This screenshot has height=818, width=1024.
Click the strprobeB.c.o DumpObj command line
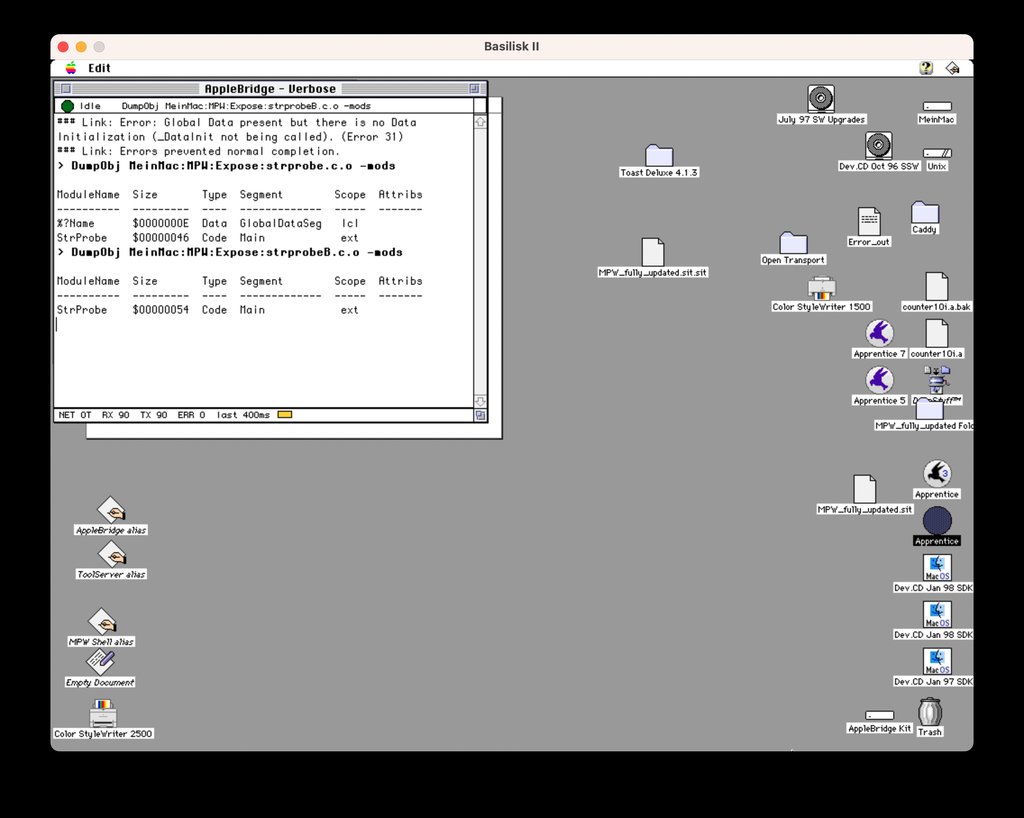coord(230,252)
